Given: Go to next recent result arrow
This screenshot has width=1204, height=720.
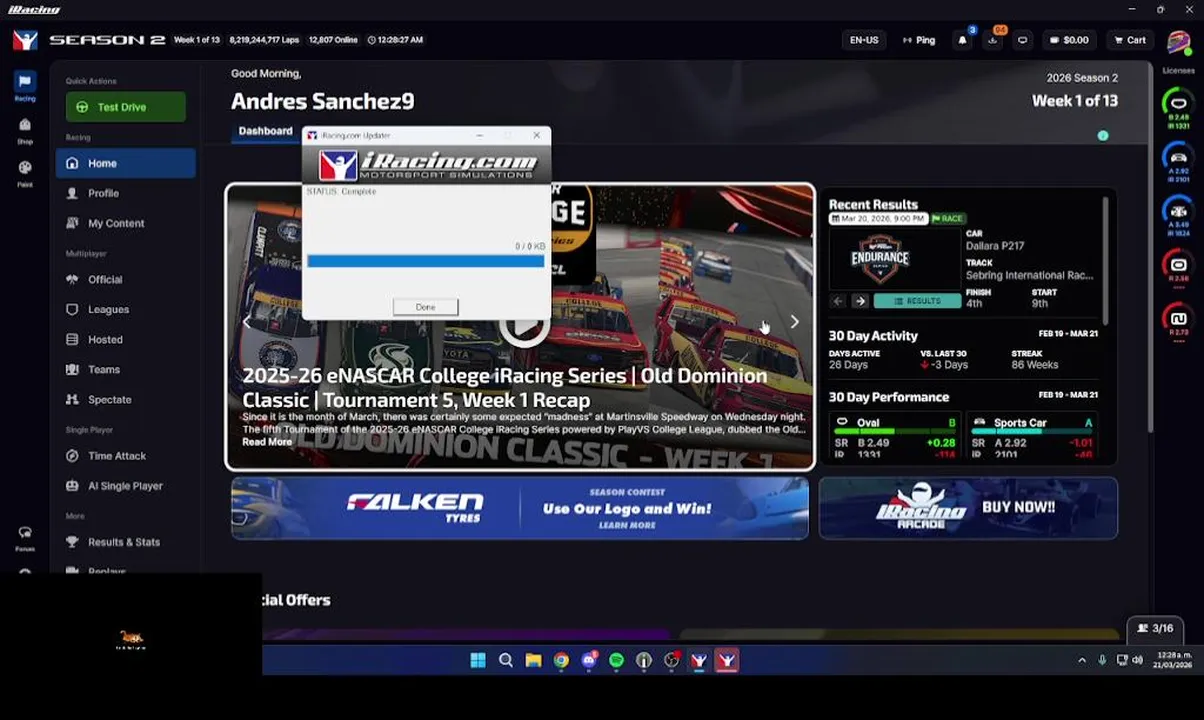Looking at the screenshot, I should point(859,301).
